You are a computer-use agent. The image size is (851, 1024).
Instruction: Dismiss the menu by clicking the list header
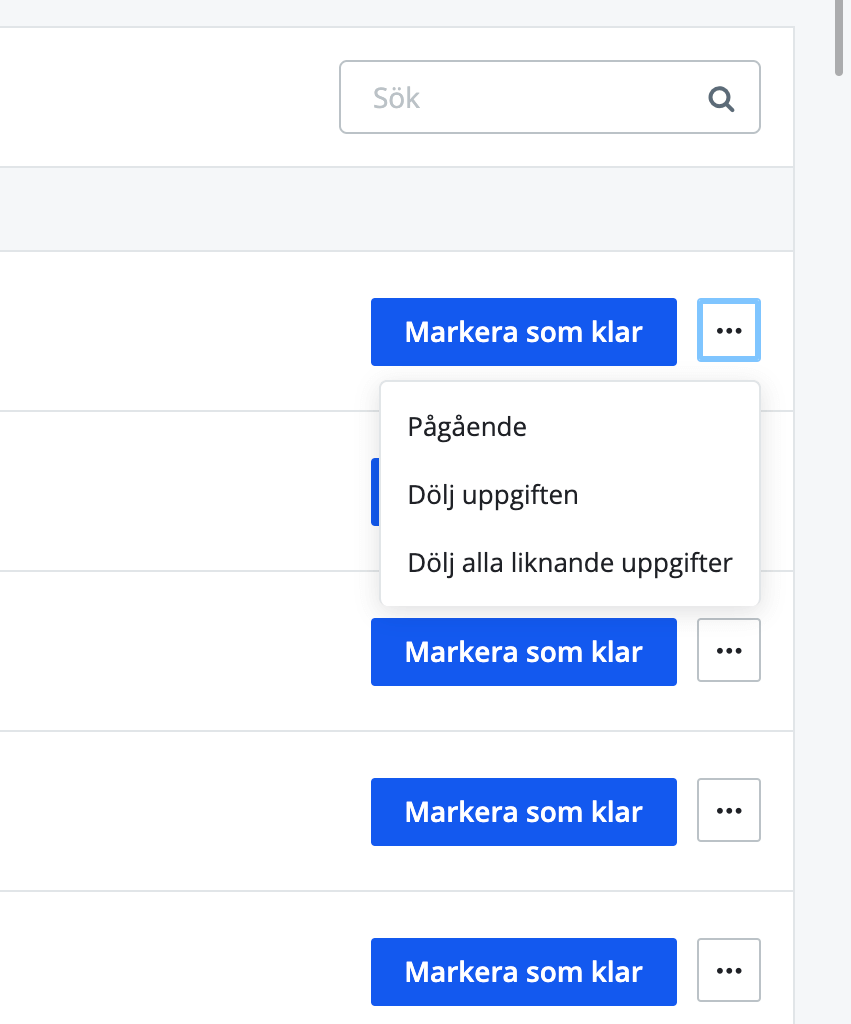point(200,205)
